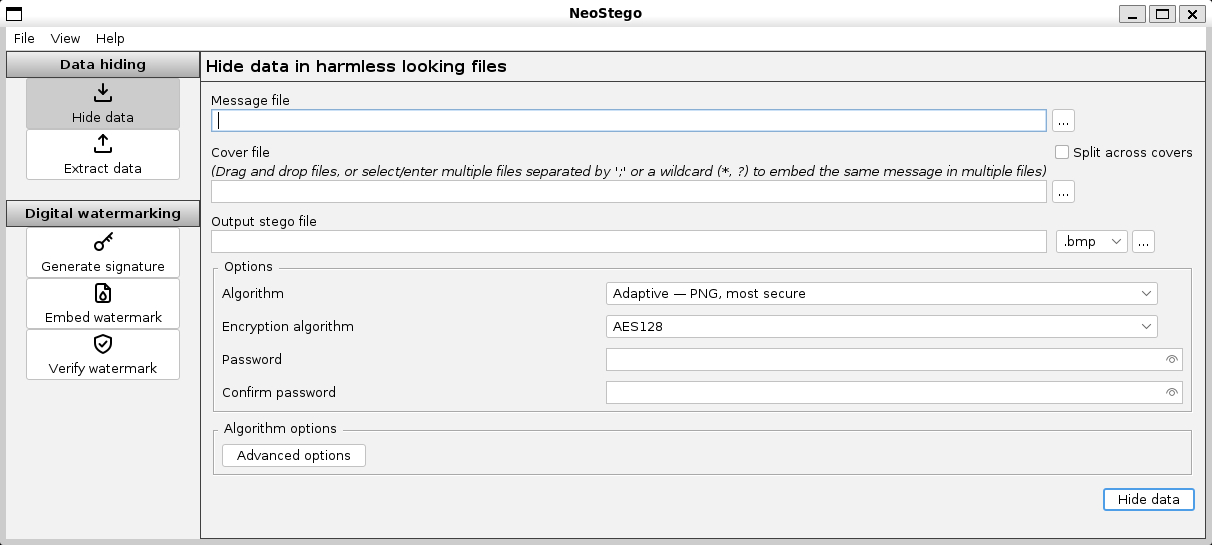Screen dimensions: 1212x545
Task: Reveal the Password field contents with the eye icon
Action: click(1172, 360)
